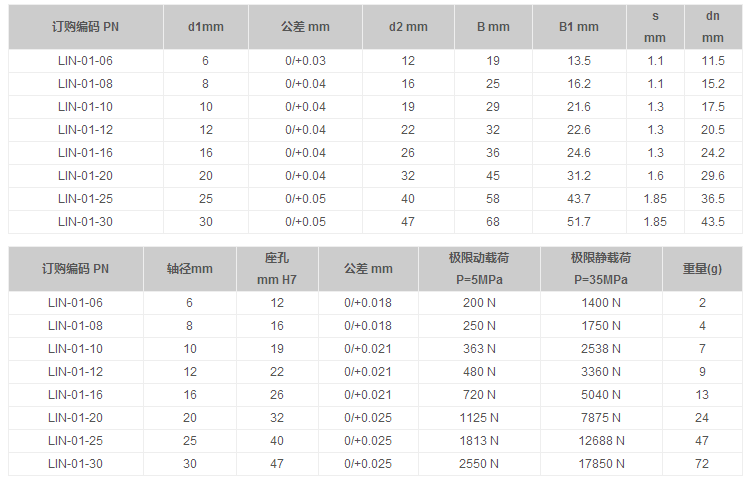
Task: Click the dn mm column header
Action: coord(713,27)
